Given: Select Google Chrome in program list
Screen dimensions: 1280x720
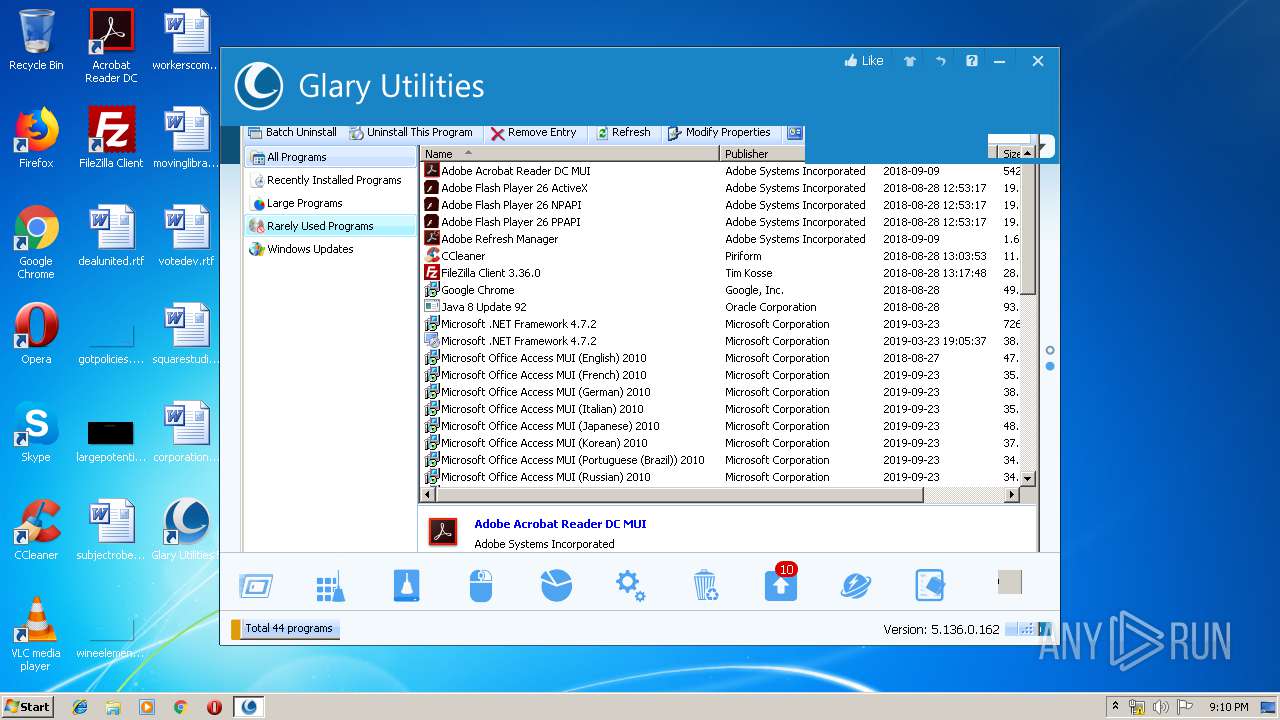Looking at the screenshot, I should [721, 290].
